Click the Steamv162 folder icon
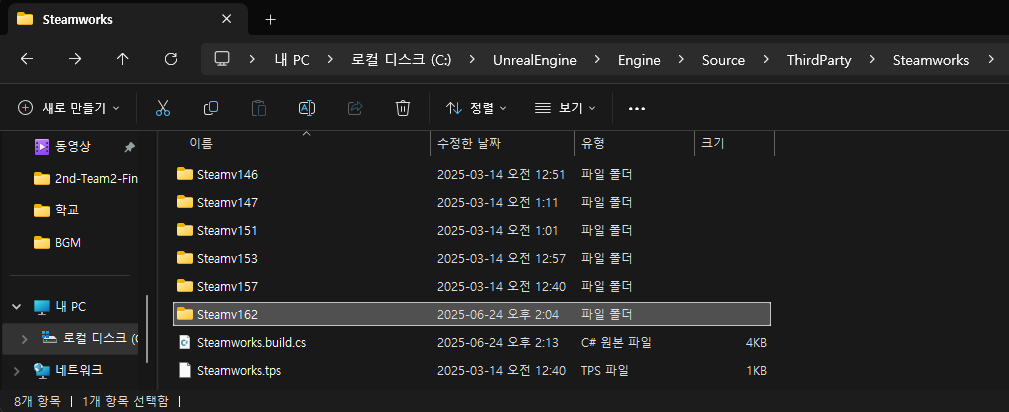 pos(185,314)
